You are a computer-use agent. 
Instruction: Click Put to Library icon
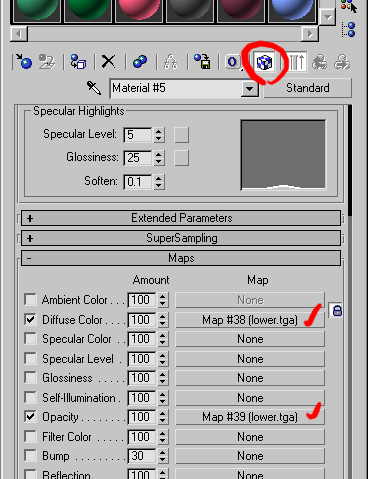[202, 62]
